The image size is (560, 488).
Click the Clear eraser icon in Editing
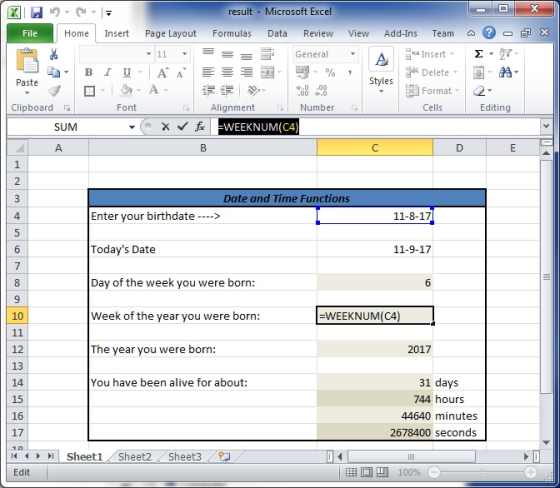click(479, 91)
